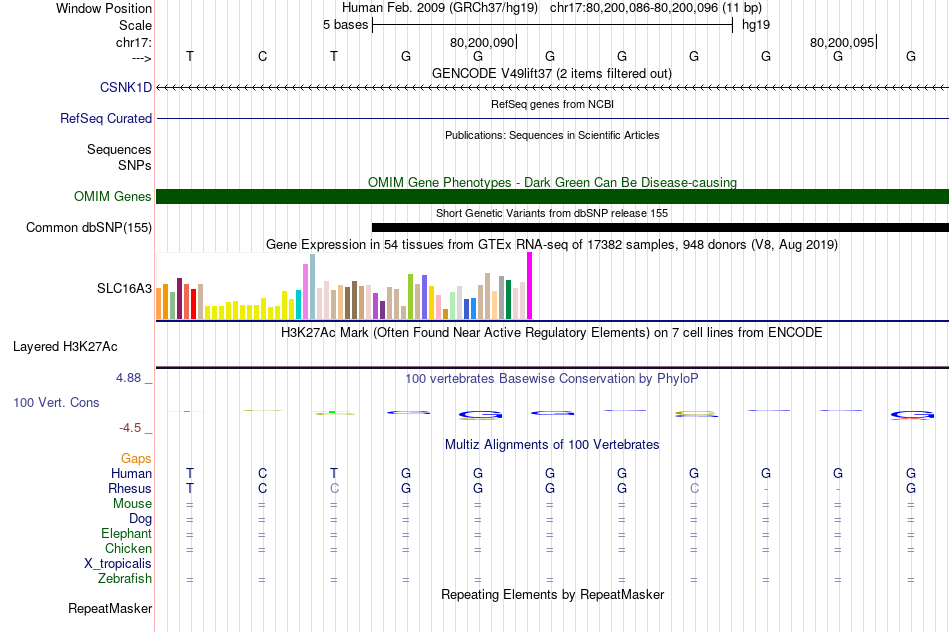Open Short Genetic Variants from dbSNP title
Viewport: 950px width, 632px height.
(552, 213)
